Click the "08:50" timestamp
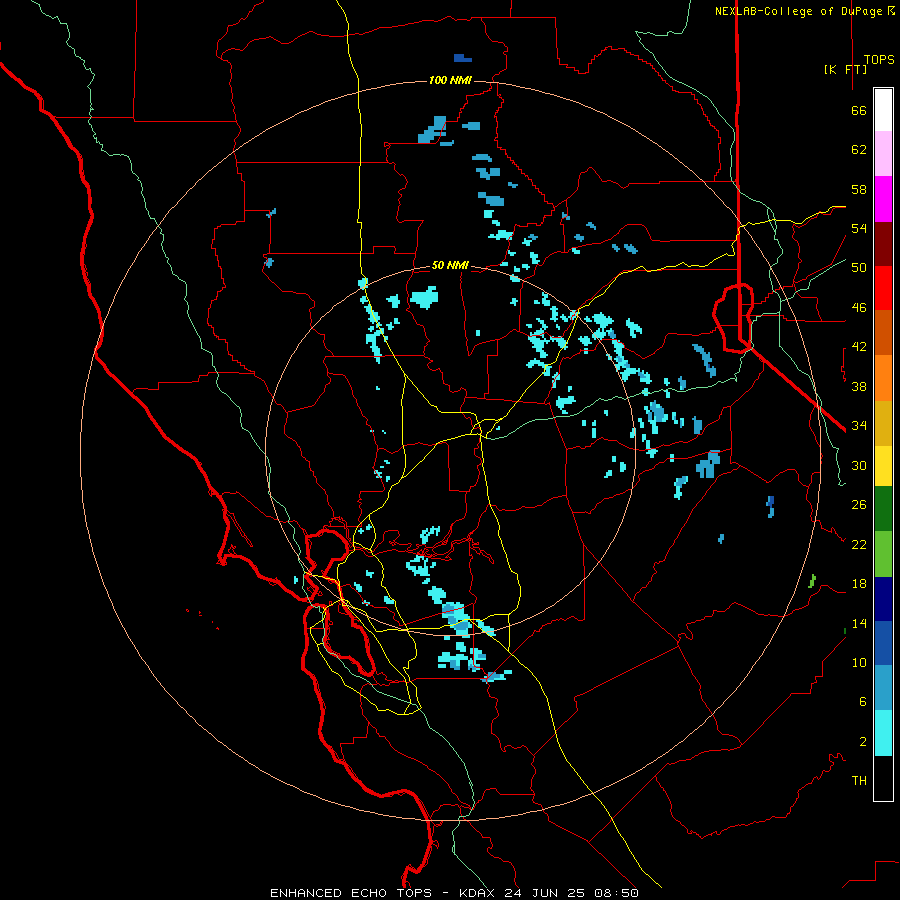 tap(616, 893)
